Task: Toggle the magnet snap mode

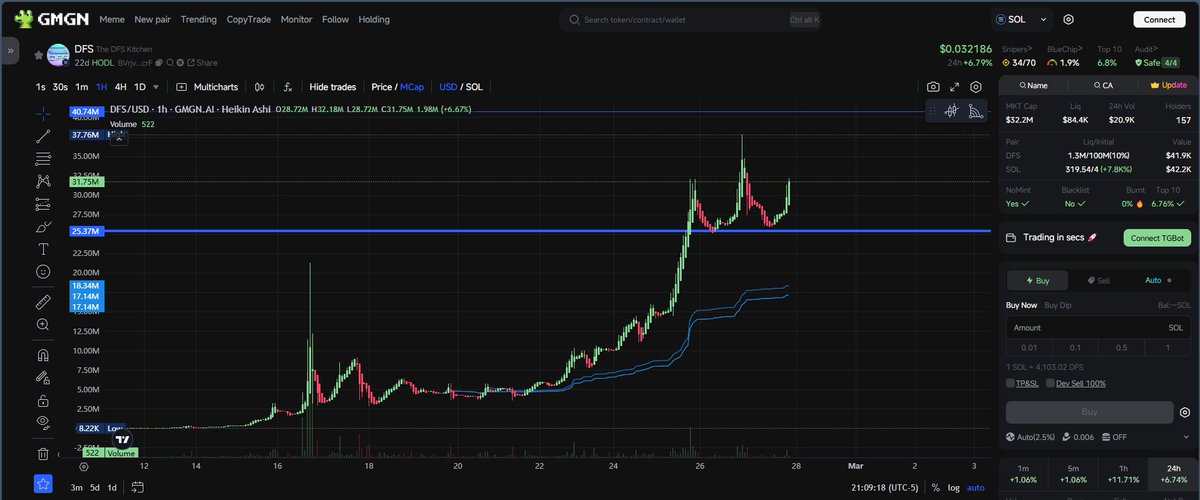Action: pyautogui.click(x=43, y=354)
